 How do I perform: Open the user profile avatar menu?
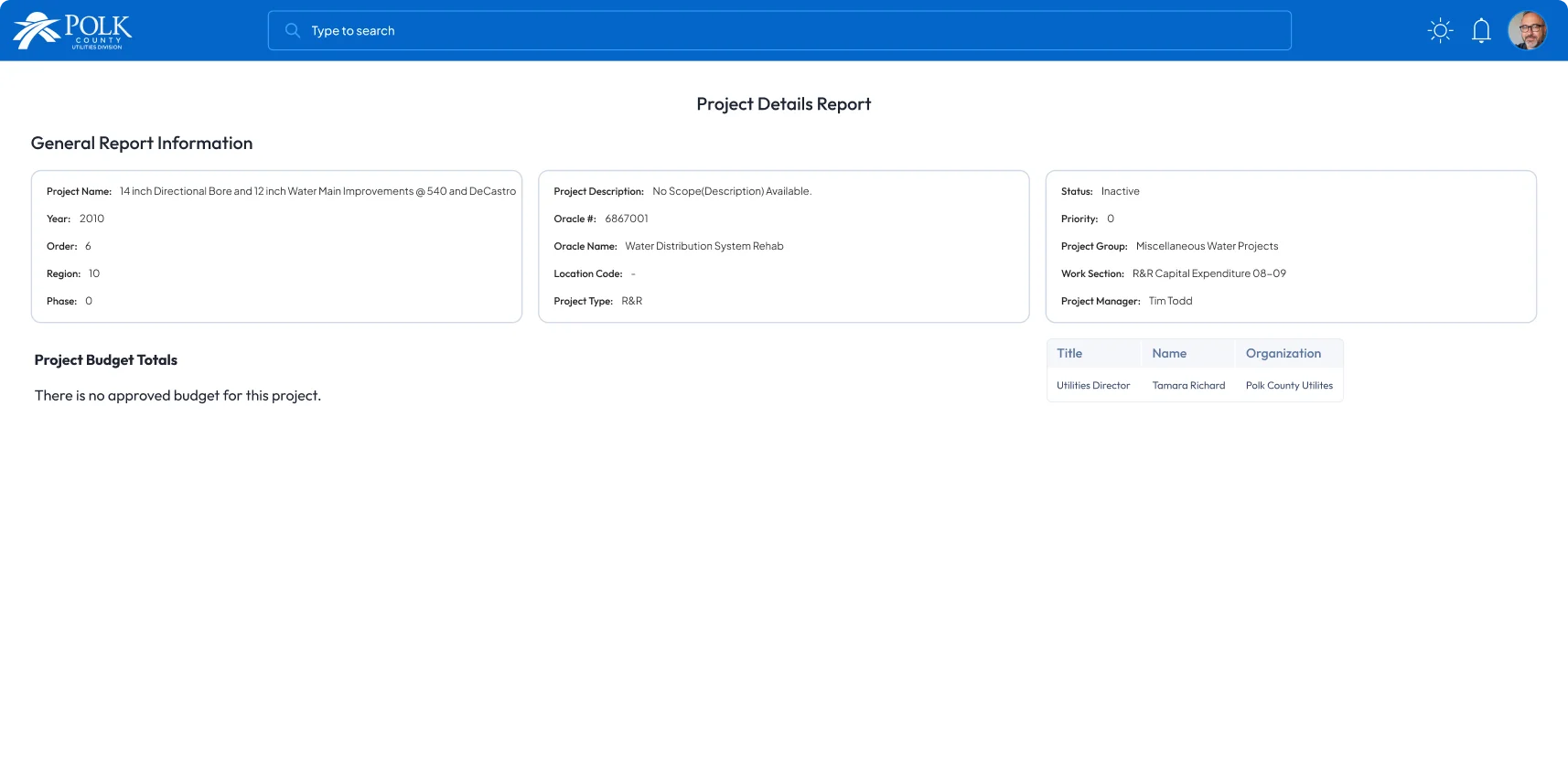1527,30
